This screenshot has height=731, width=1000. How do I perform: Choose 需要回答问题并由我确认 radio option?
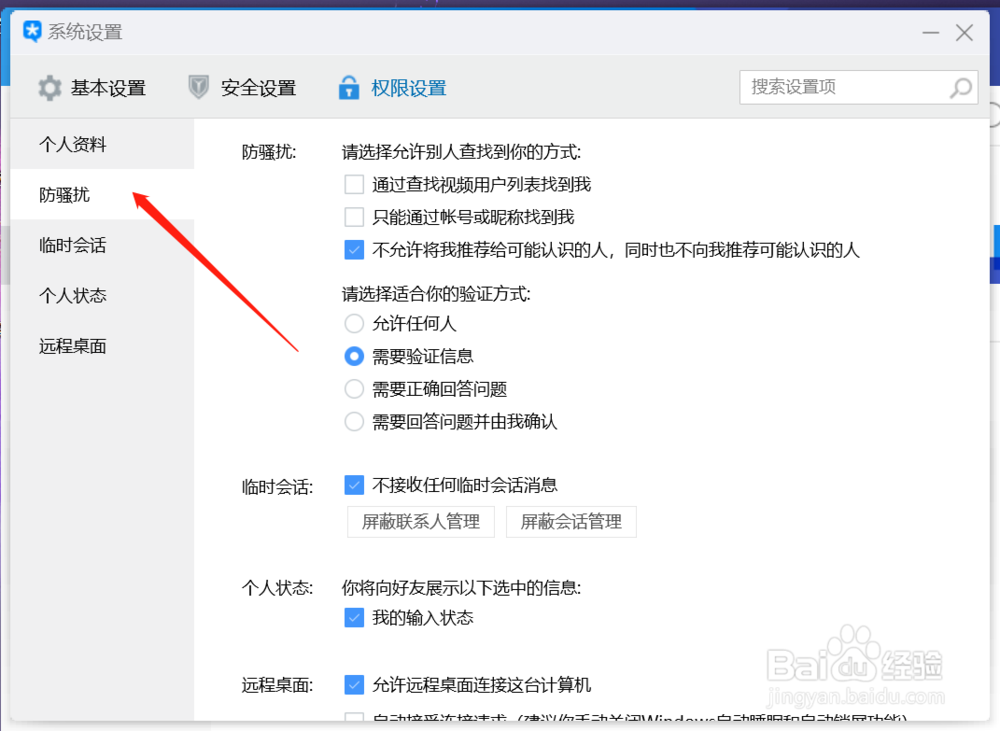click(x=354, y=421)
